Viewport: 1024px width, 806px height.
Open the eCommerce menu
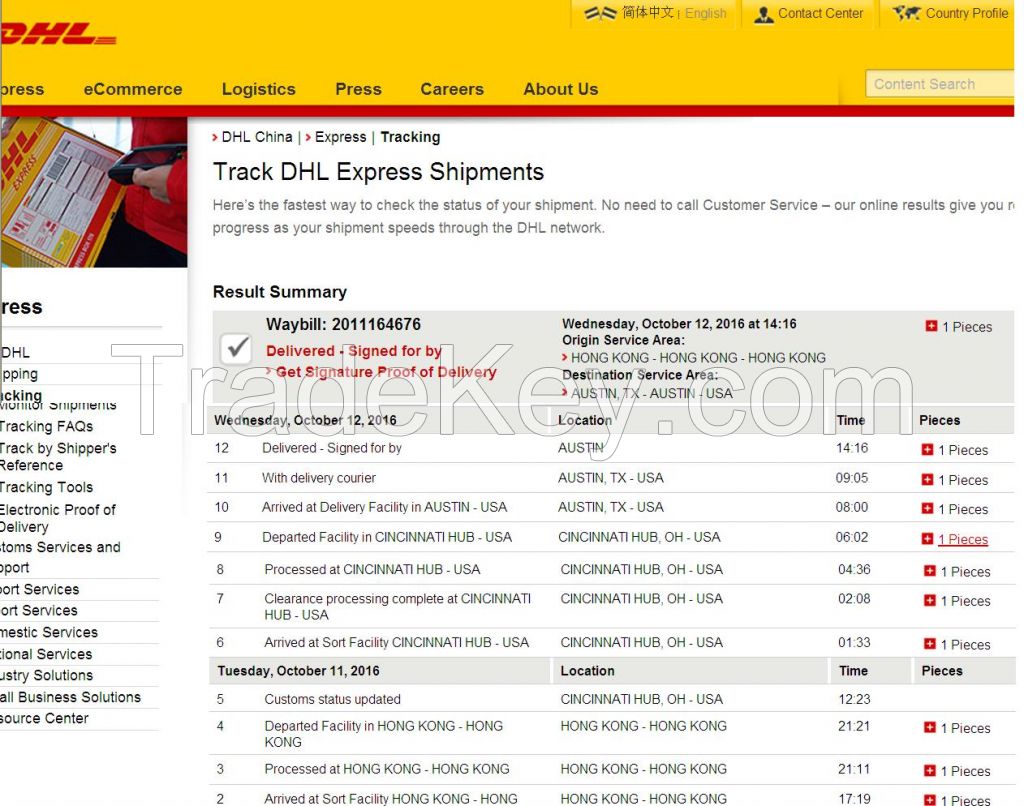tap(133, 89)
